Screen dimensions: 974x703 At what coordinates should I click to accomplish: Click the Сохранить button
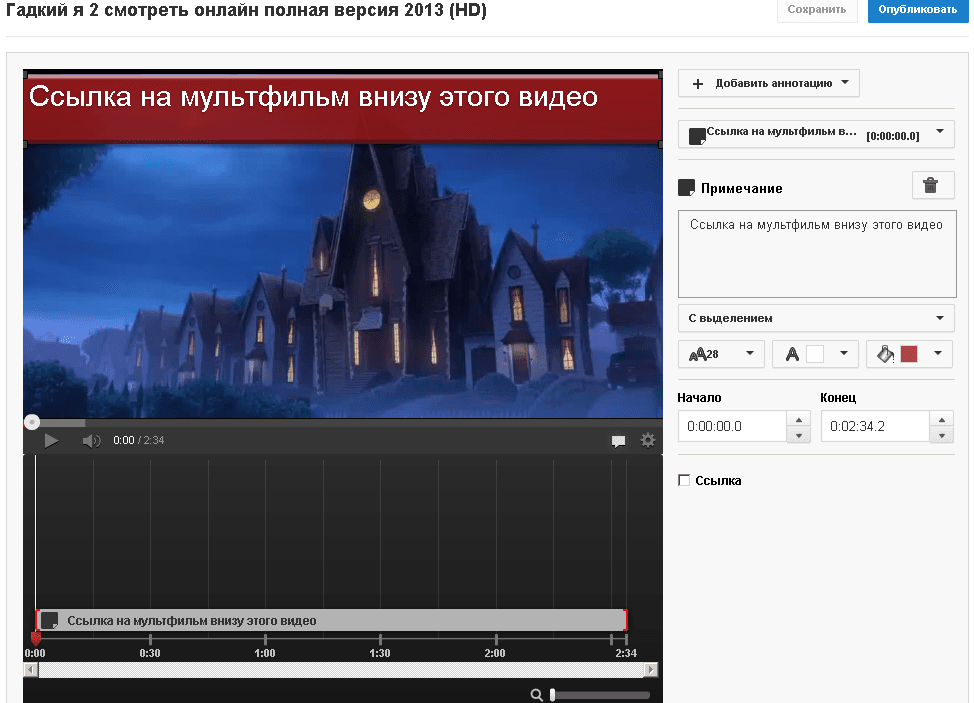point(817,10)
